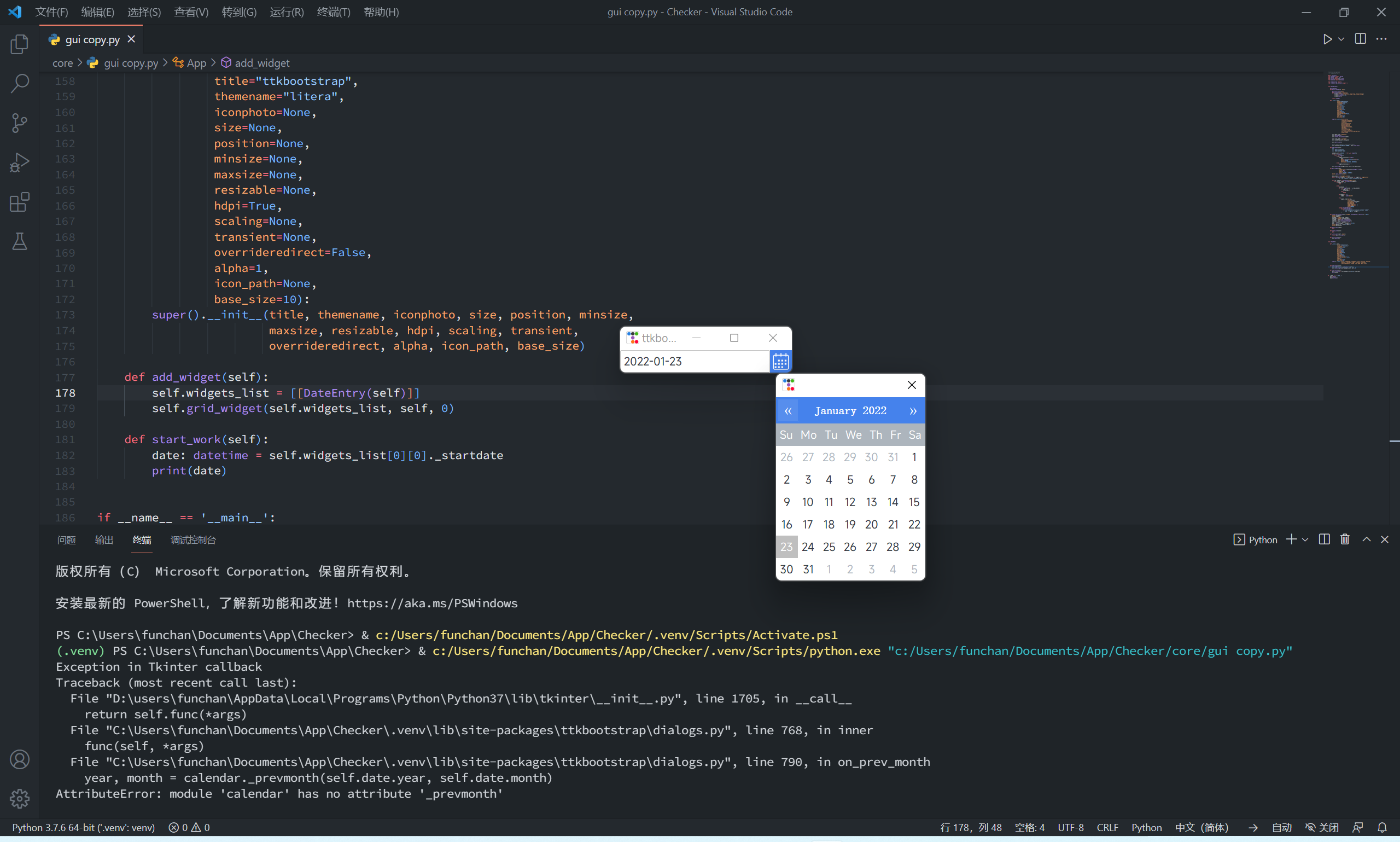
Task: Open the Search view in the activity bar
Action: [x=20, y=83]
